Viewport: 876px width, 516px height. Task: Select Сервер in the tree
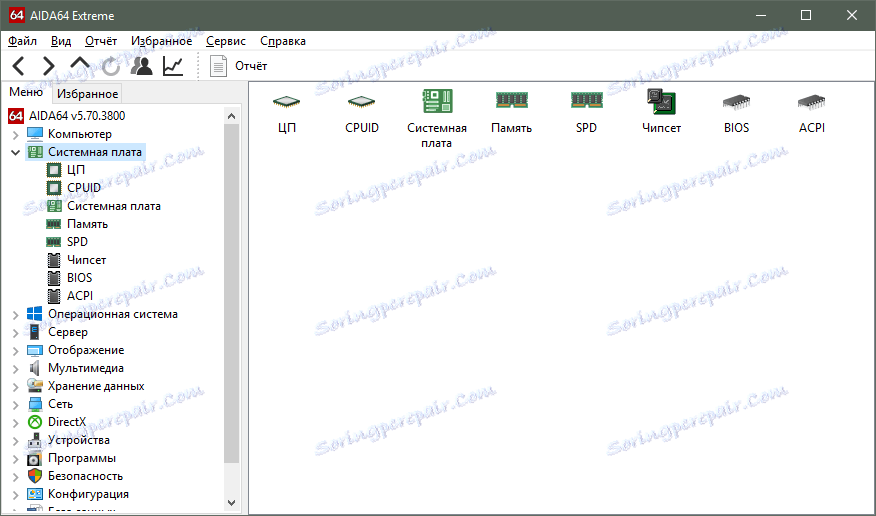point(68,332)
